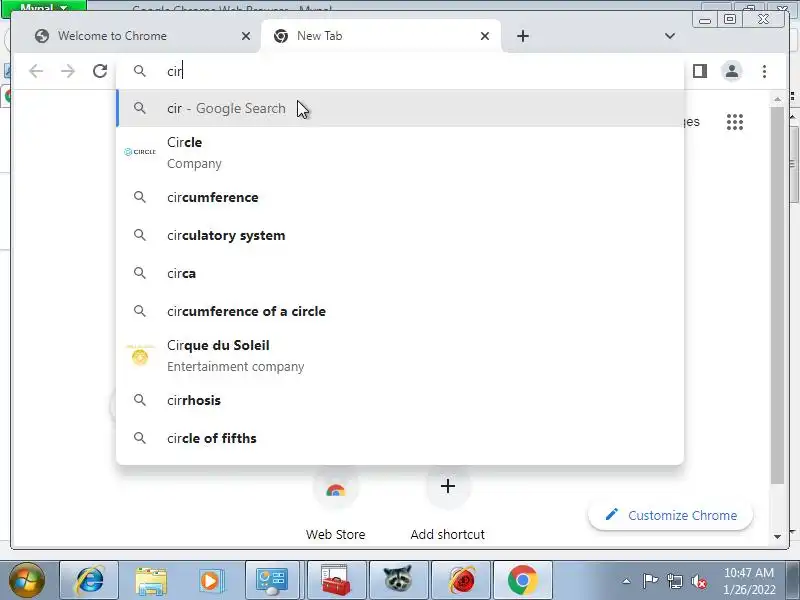
Task: Open the Action Center flag icon
Action: [650, 581]
